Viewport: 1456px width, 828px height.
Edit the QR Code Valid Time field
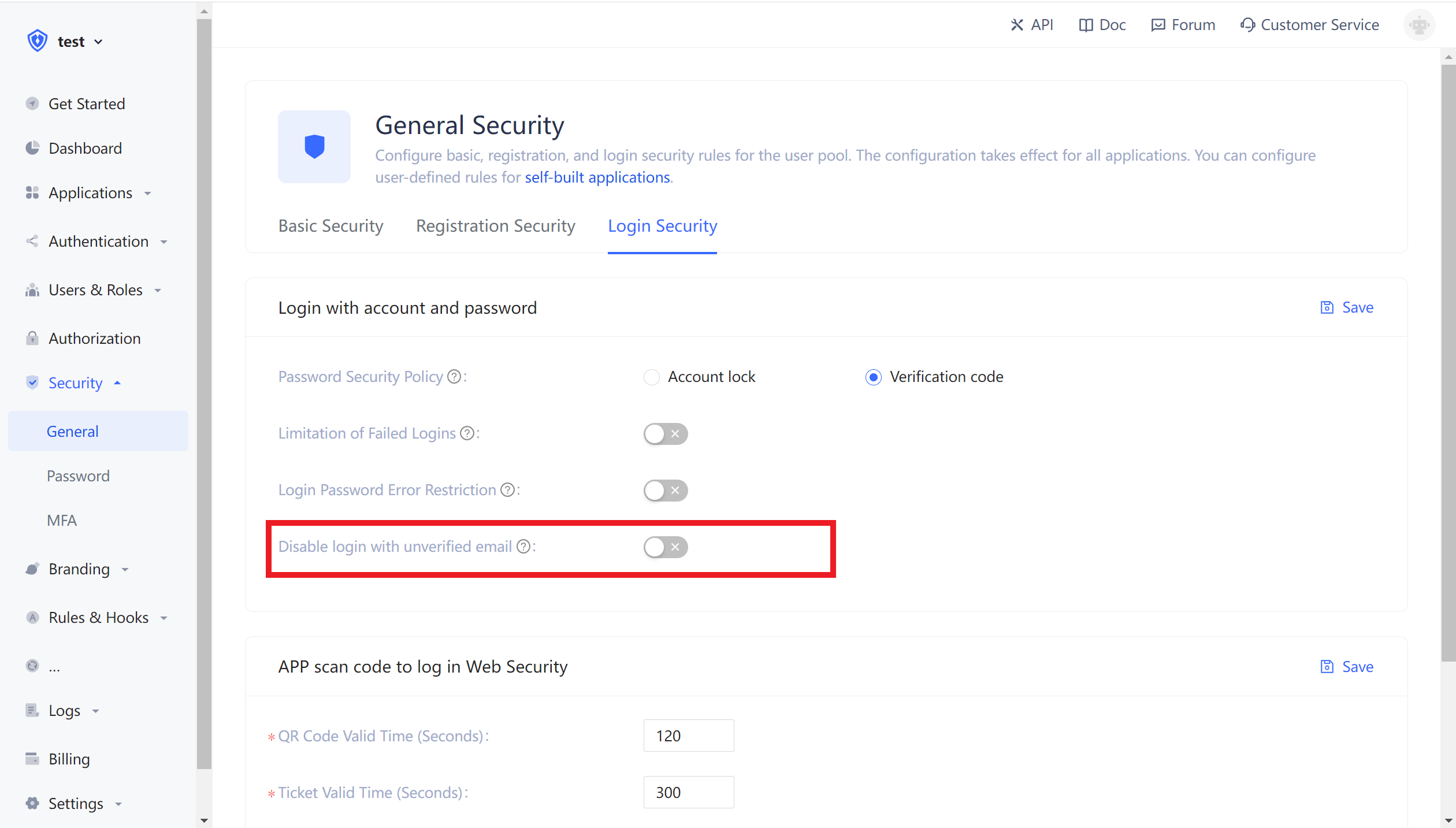(x=688, y=736)
